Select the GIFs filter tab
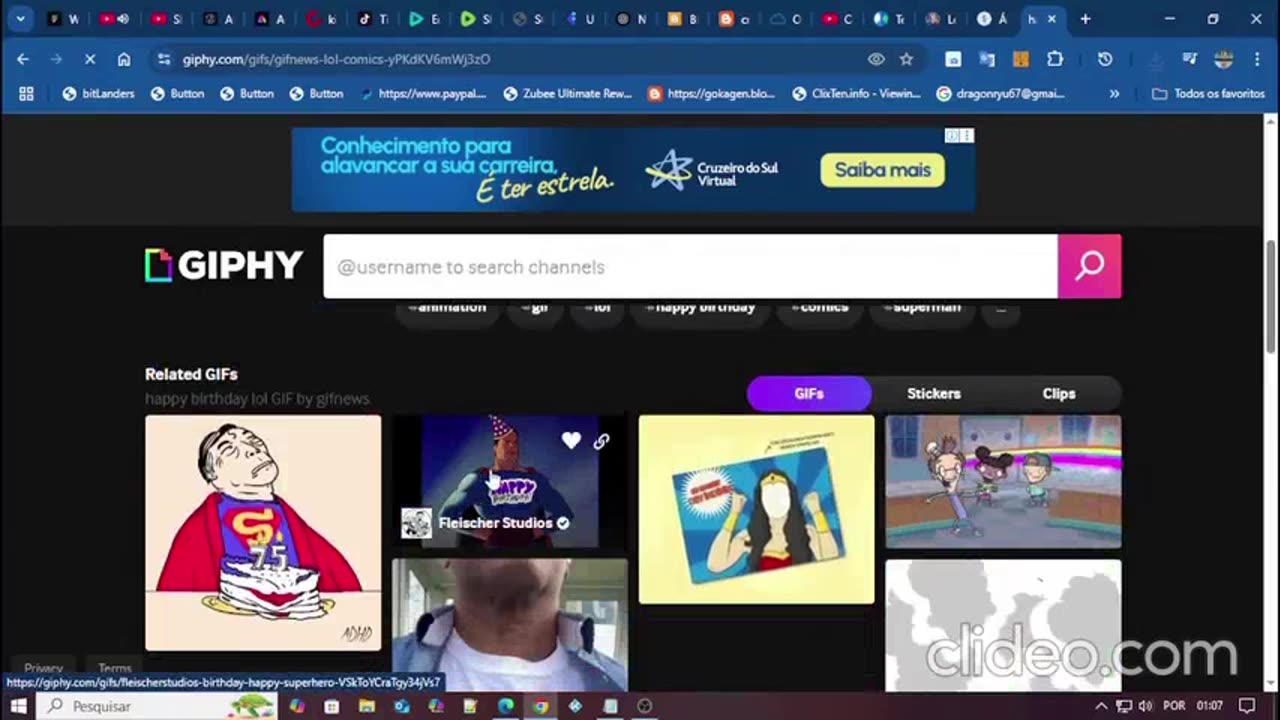1280x720 pixels. [x=809, y=393]
